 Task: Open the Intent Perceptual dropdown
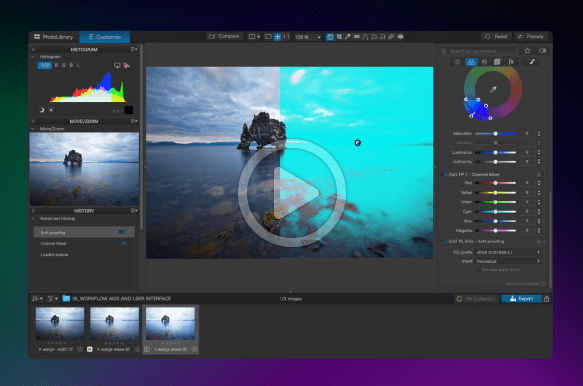[x=508, y=261]
